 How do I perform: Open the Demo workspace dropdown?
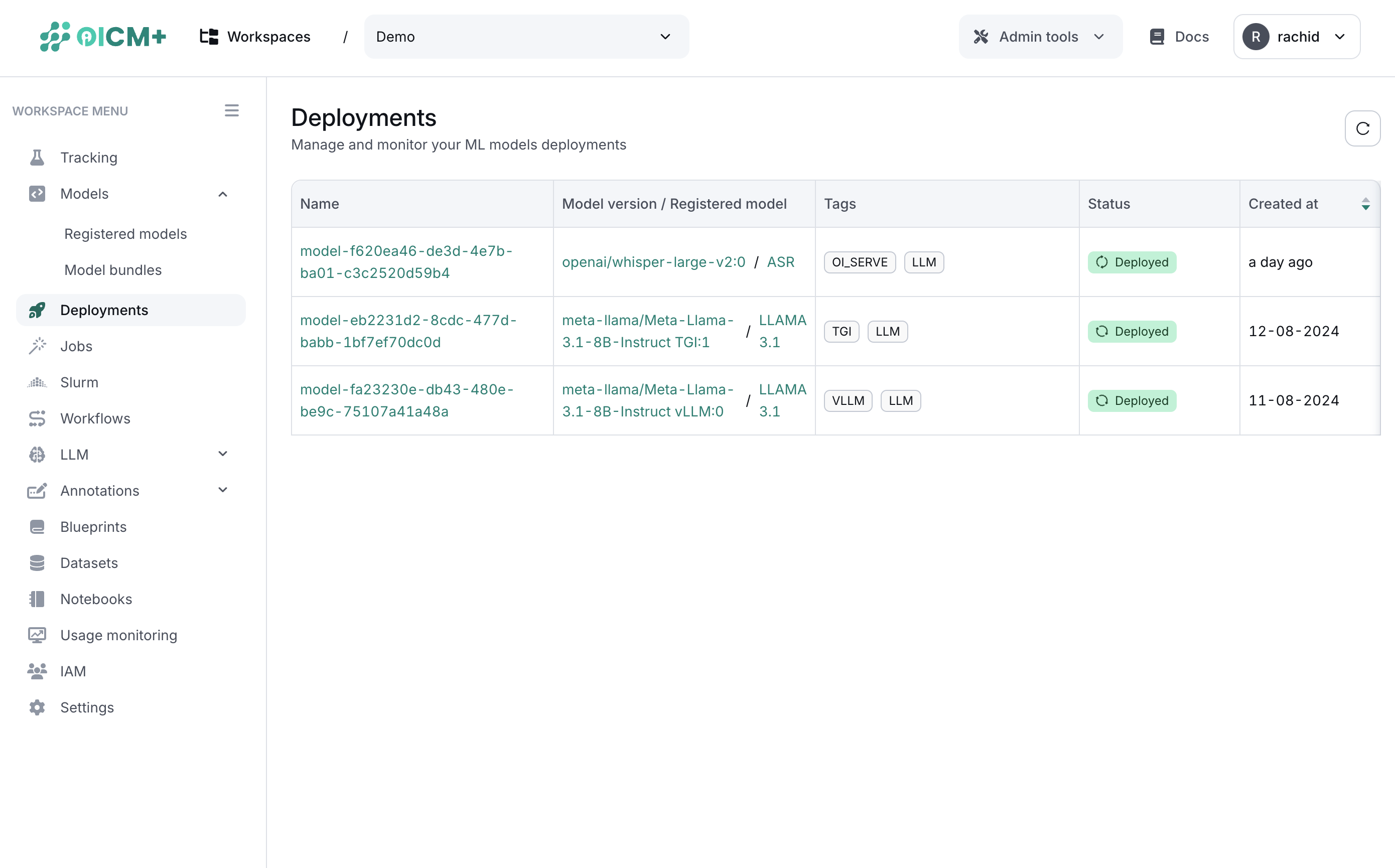point(525,36)
